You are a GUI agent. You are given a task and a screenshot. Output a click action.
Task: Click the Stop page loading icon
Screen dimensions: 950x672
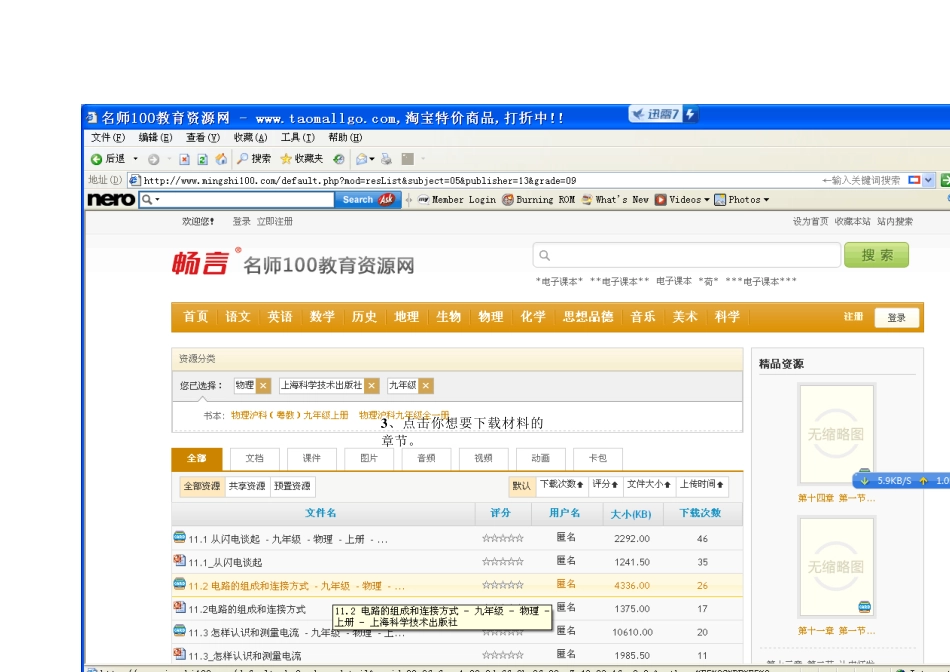[x=185, y=159]
